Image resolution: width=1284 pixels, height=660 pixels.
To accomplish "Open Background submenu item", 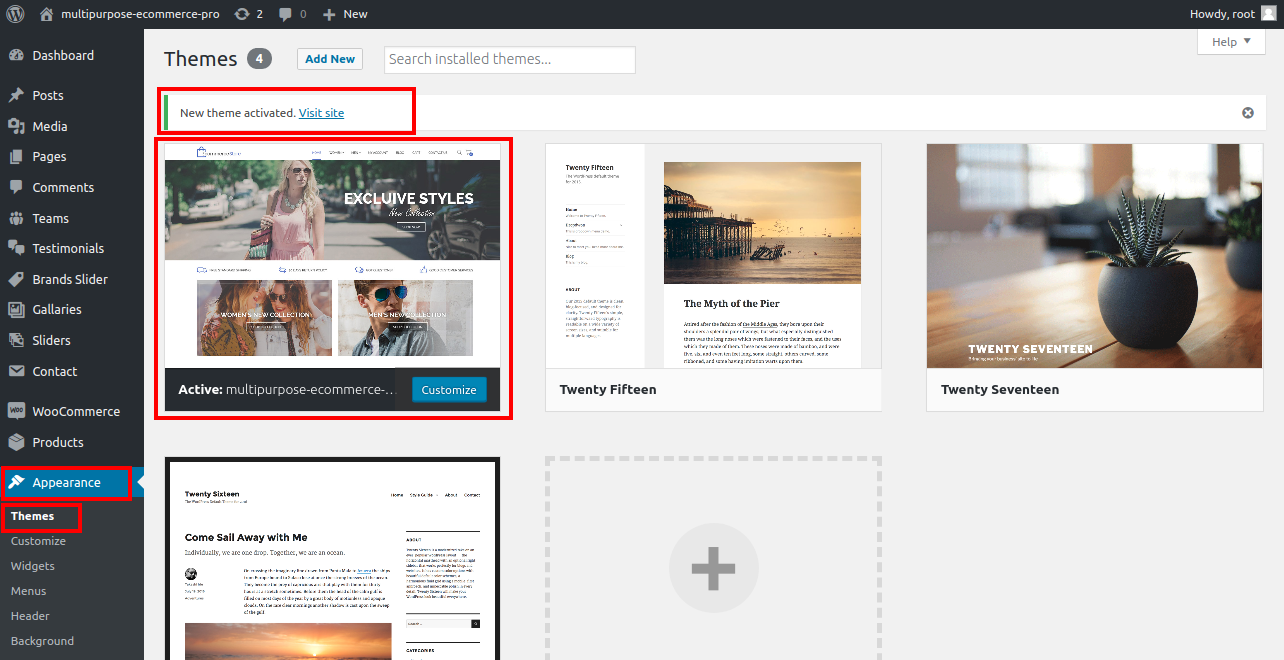I will (42, 641).
